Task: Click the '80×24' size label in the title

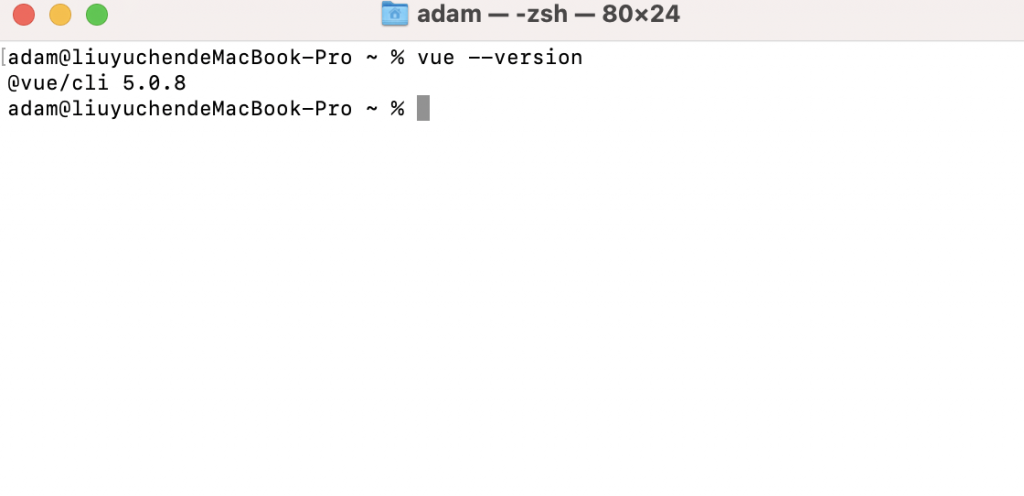Action: tap(641, 14)
